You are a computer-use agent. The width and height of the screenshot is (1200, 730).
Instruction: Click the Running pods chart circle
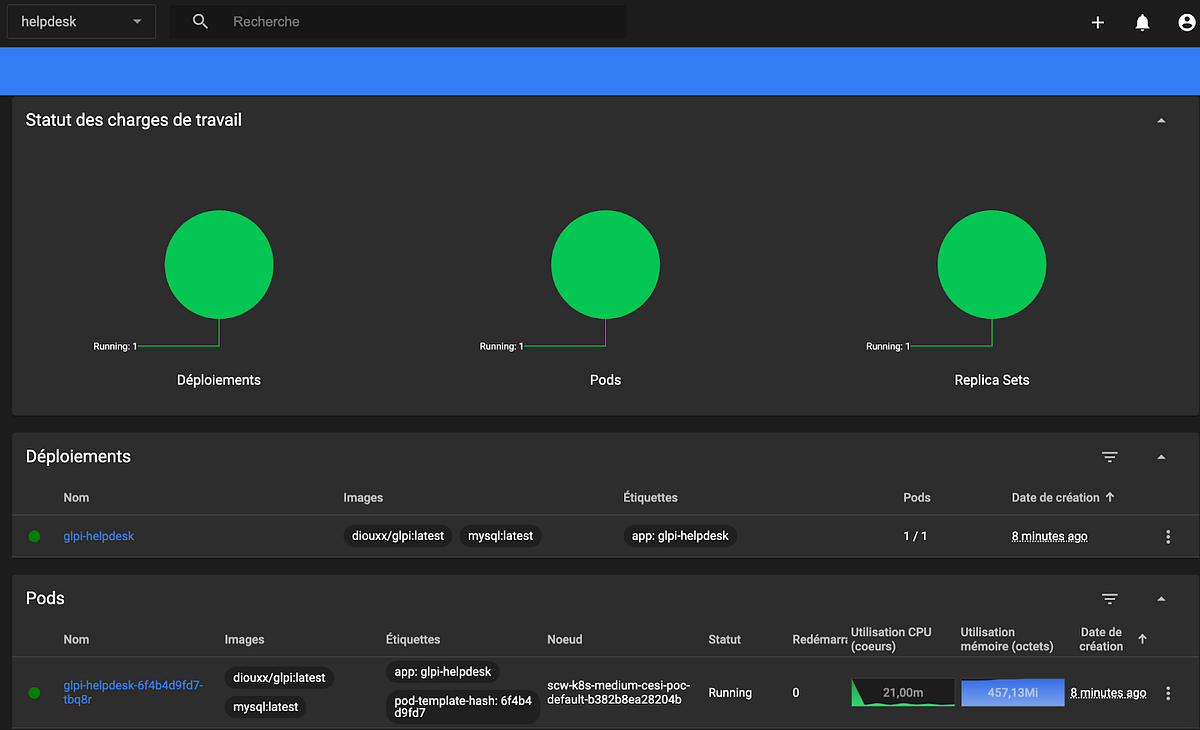[x=605, y=264]
